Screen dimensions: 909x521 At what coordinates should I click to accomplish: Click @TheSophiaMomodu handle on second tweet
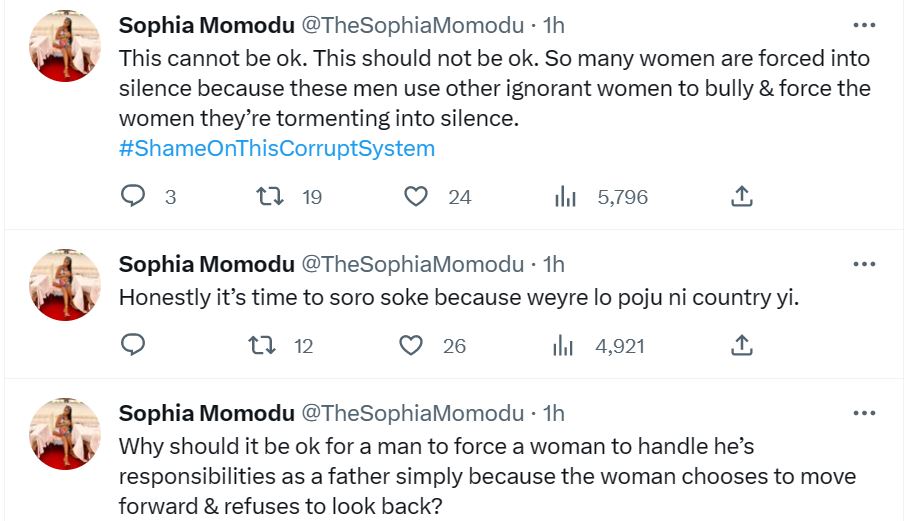click(x=412, y=264)
